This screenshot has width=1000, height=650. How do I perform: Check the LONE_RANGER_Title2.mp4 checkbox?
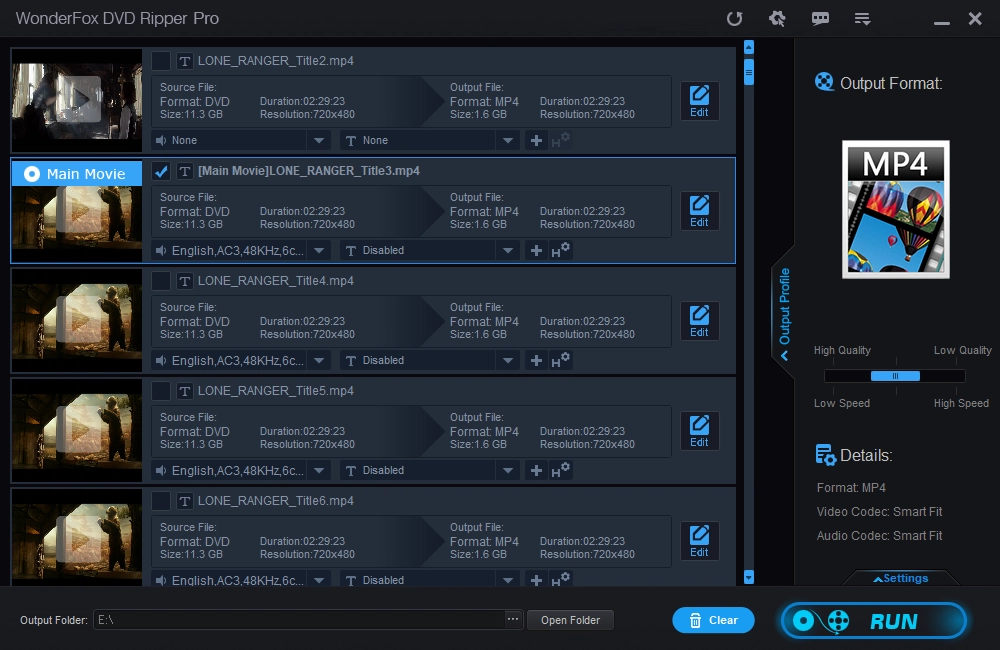click(160, 61)
